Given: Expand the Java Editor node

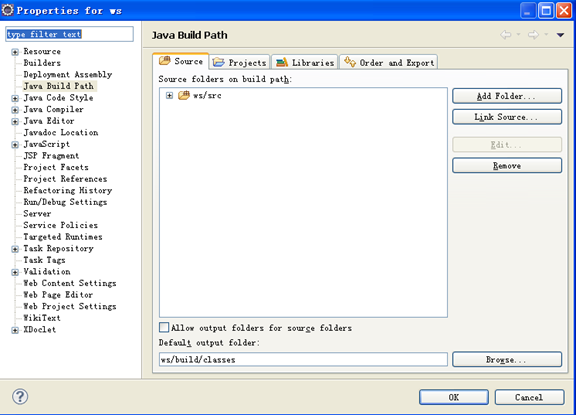Looking at the screenshot, I should pos(15,122).
